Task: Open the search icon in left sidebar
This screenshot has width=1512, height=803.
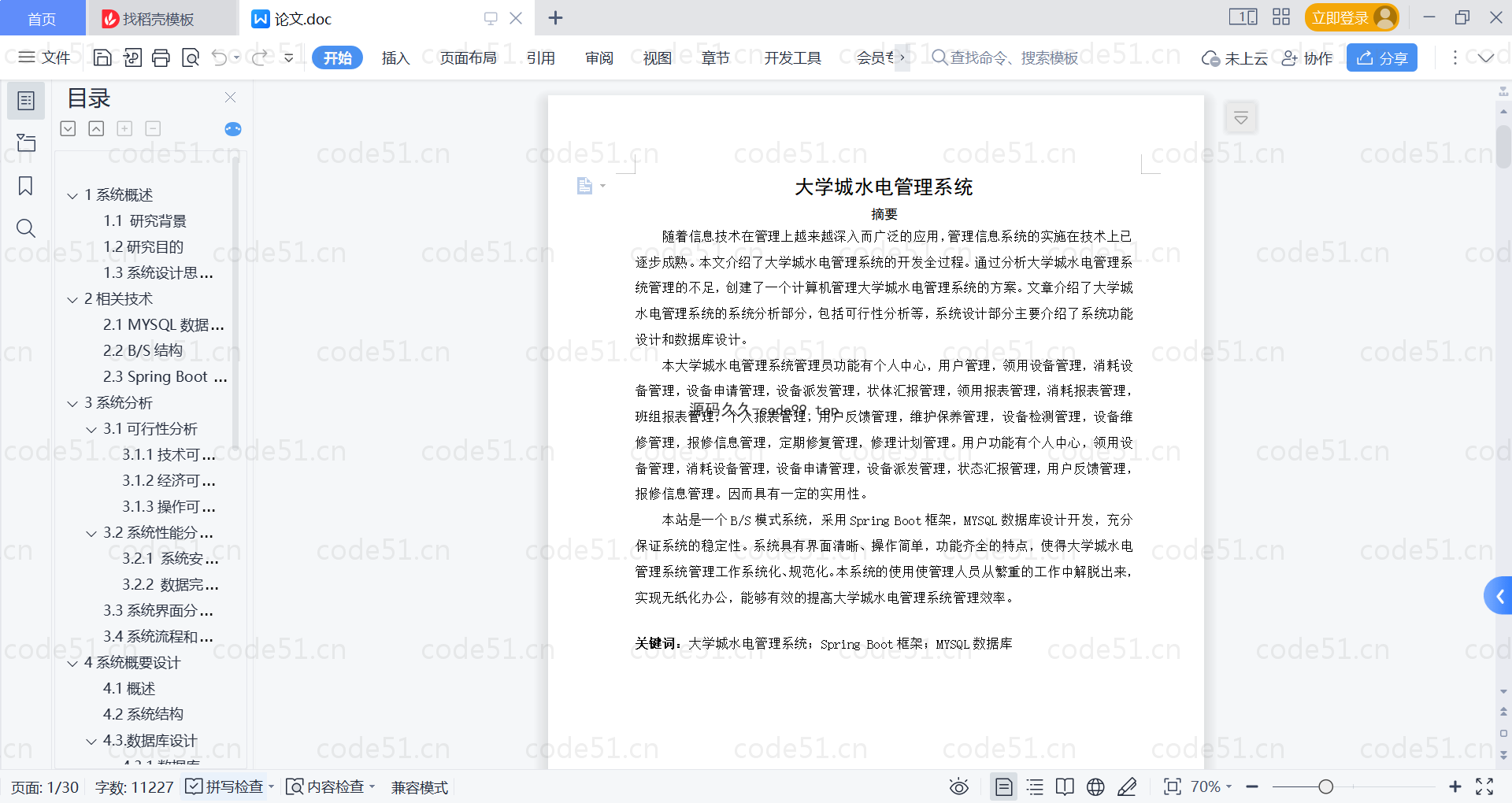Action: [26, 228]
